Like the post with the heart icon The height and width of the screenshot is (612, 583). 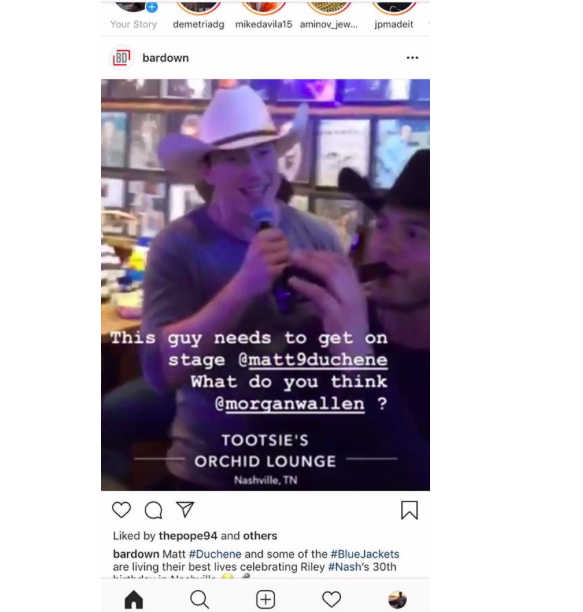[x=121, y=510]
